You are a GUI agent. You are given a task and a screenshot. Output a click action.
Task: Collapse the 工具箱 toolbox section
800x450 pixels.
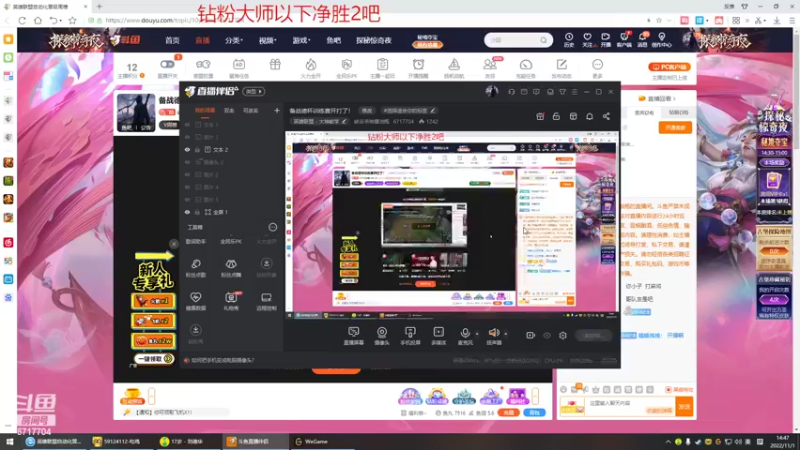[272, 227]
